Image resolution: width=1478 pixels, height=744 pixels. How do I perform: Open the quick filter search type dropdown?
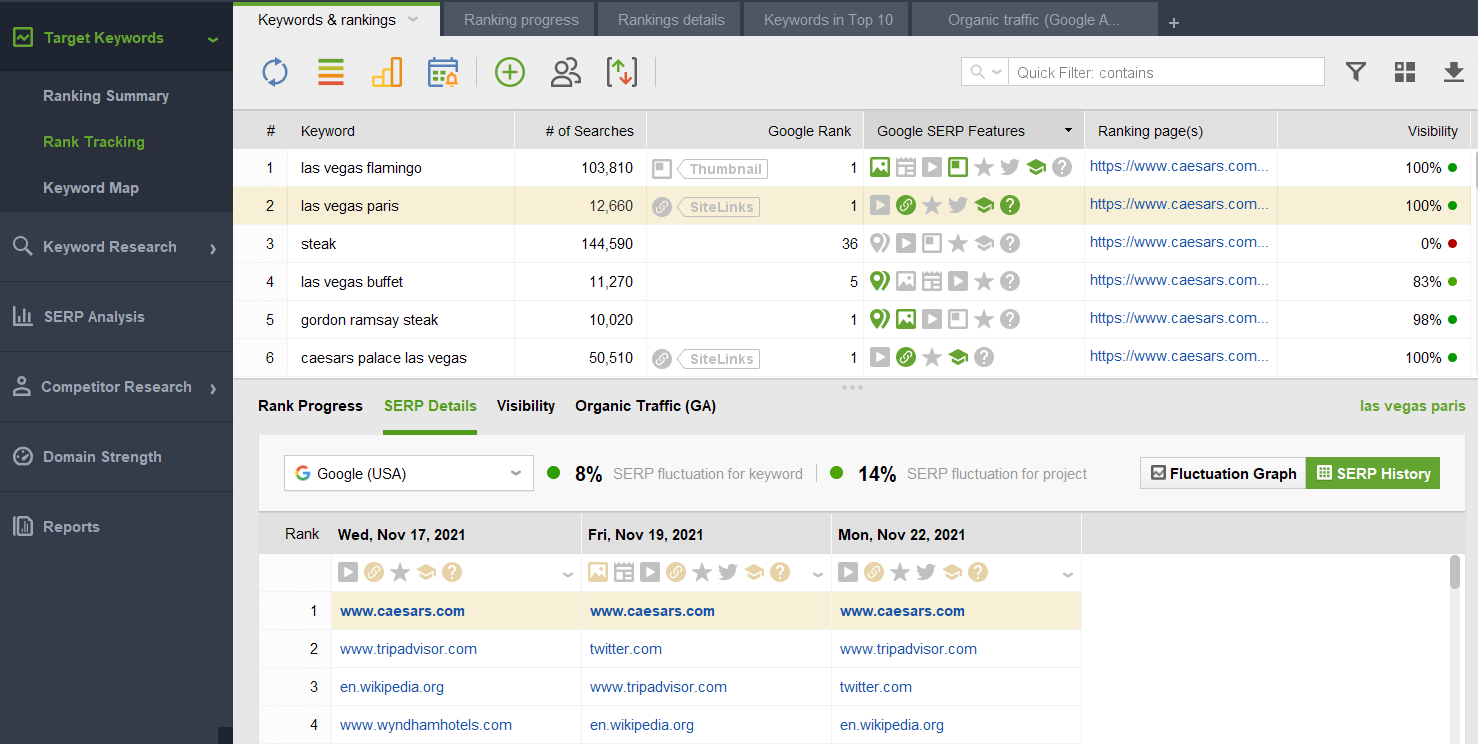tap(986, 72)
